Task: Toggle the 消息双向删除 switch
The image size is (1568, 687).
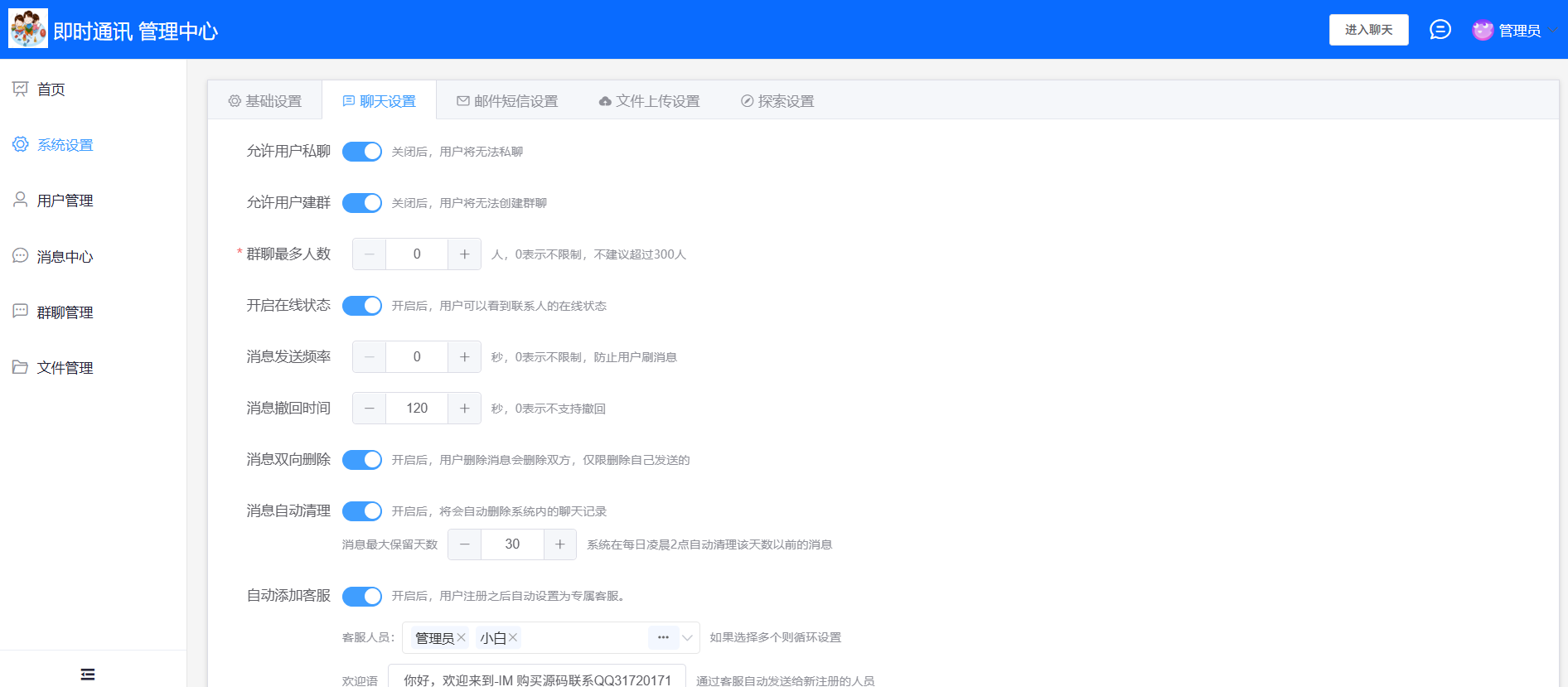Action: tap(362, 460)
